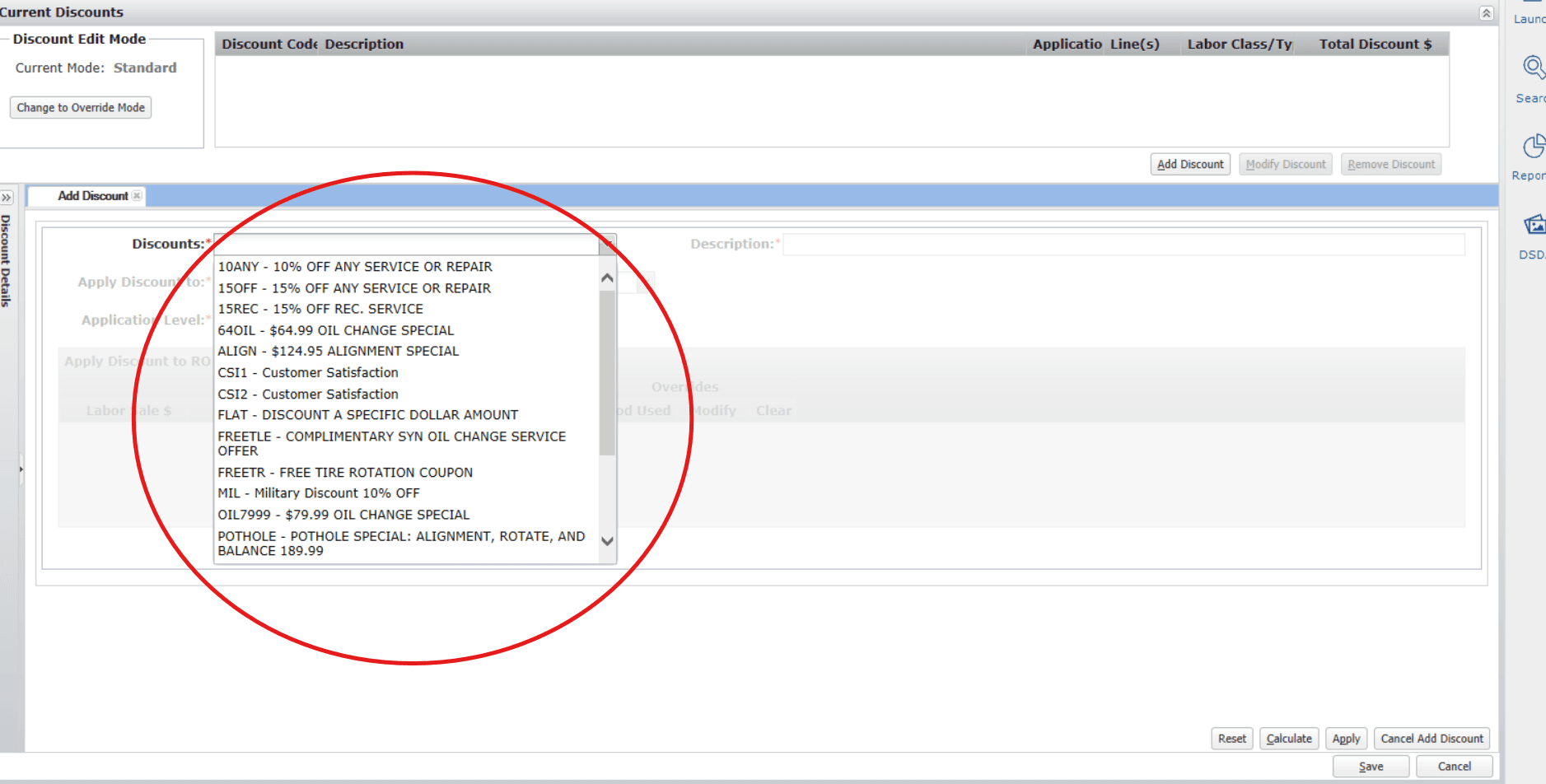The width and height of the screenshot is (1546, 784).
Task: Click the Description text field
Action: (1123, 245)
